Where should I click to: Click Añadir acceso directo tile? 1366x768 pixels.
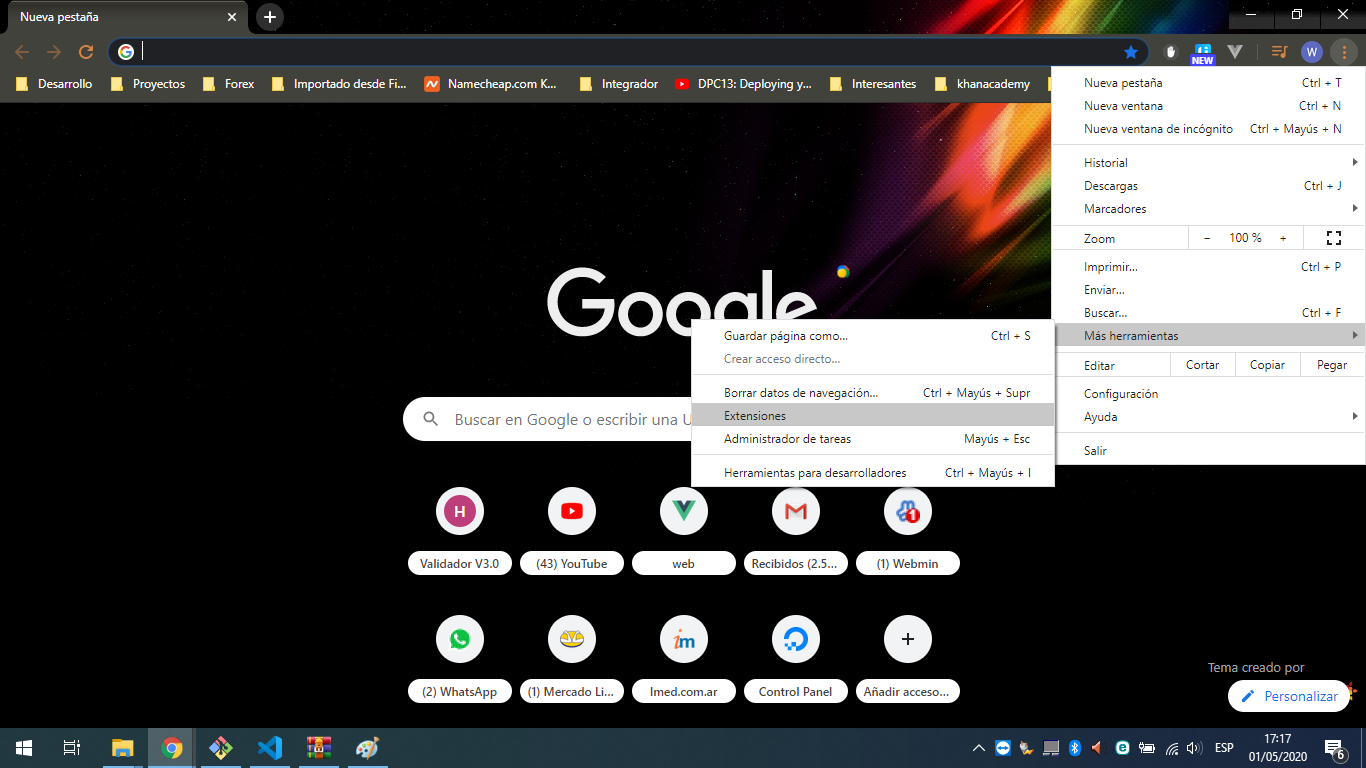[x=907, y=639]
